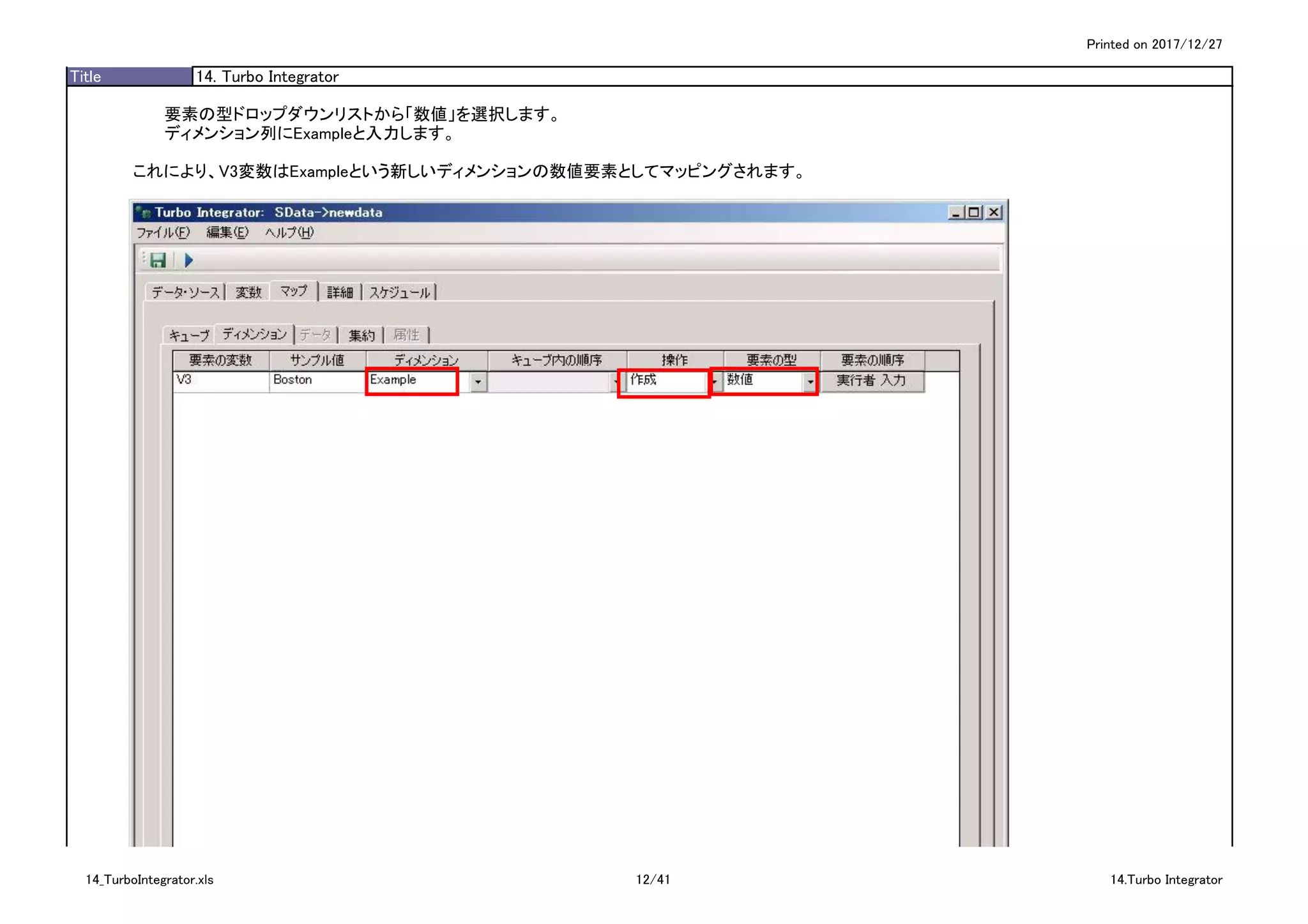Select the マップ tab
Viewport: 1308px width, 924px height.
point(294,291)
